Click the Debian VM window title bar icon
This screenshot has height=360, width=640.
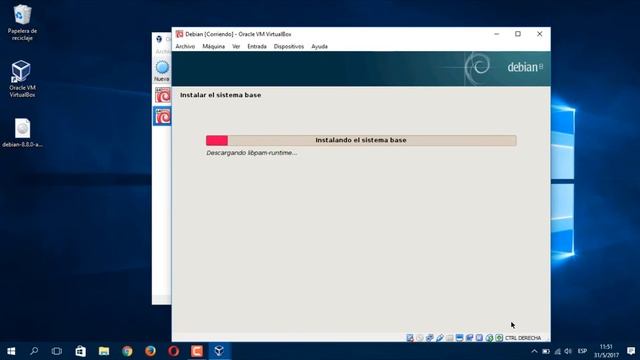[179, 34]
